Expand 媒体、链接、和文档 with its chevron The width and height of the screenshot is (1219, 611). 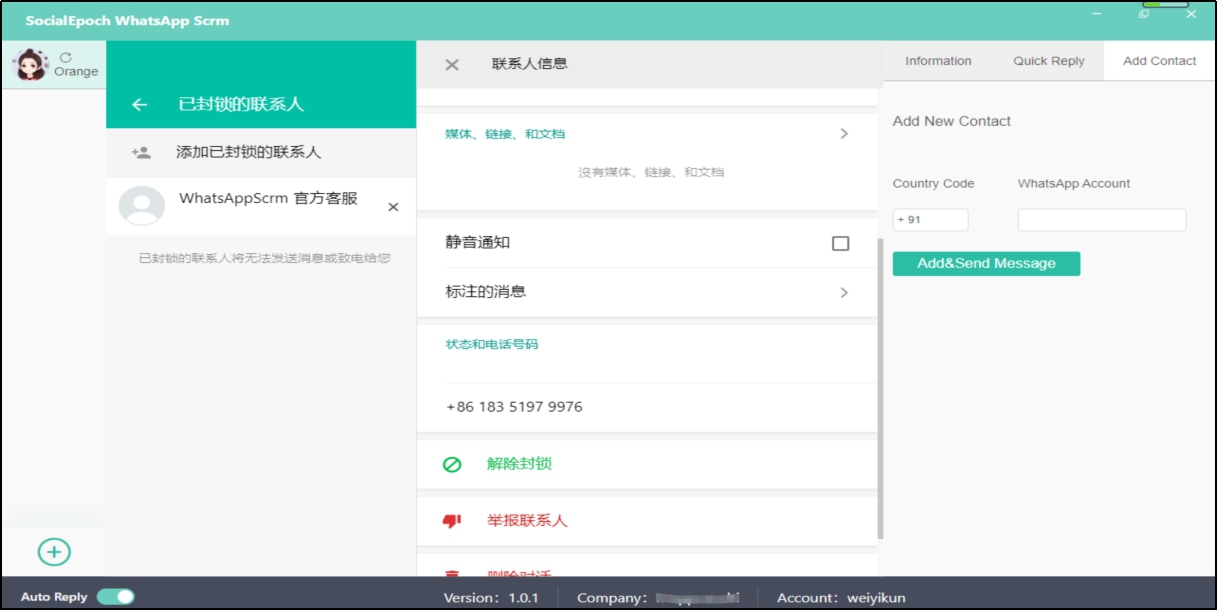(x=844, y=134)
